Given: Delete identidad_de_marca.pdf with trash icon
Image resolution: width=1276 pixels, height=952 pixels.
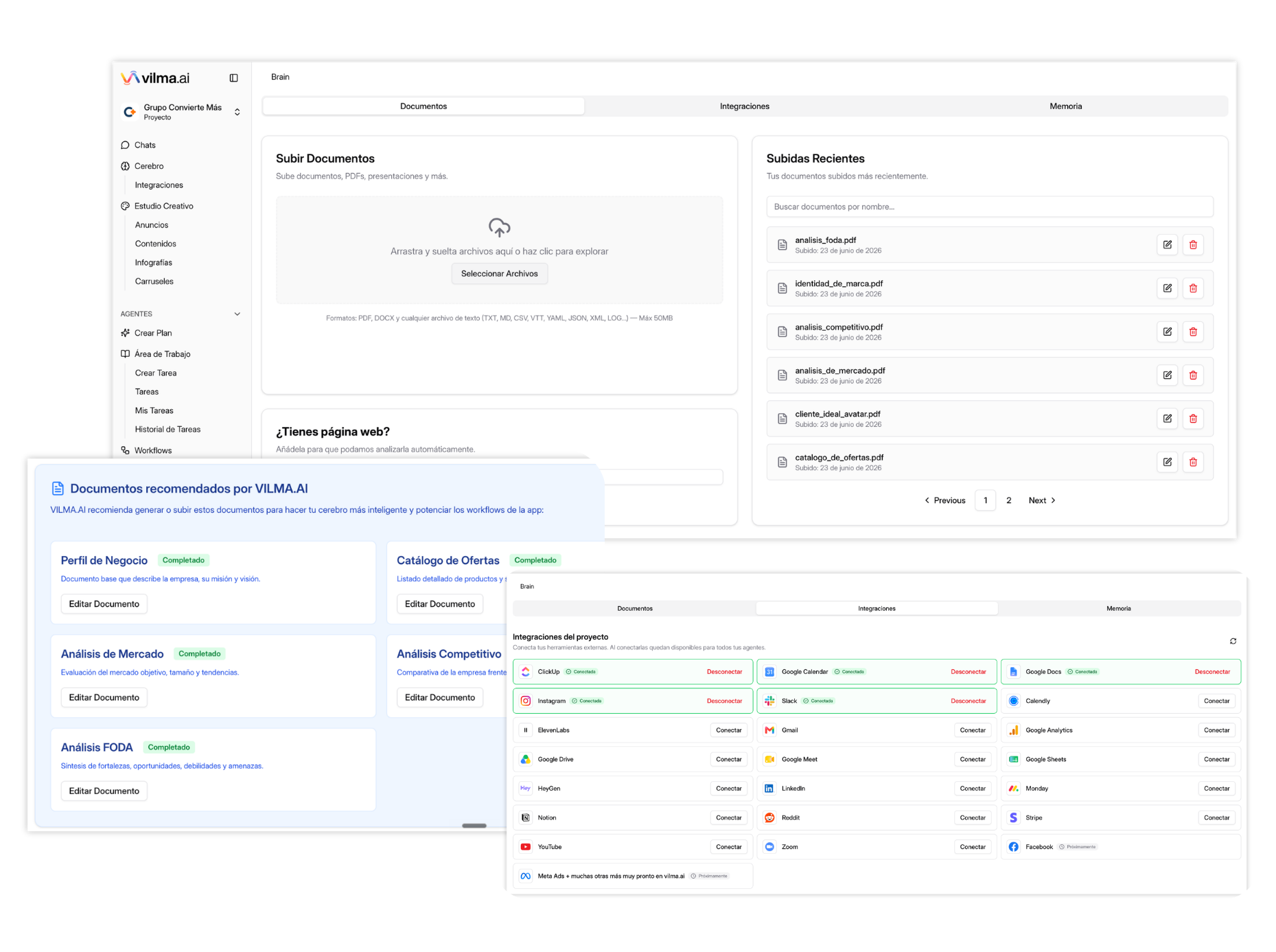Looking at the screenshot, I should [x=1194, y=288].
